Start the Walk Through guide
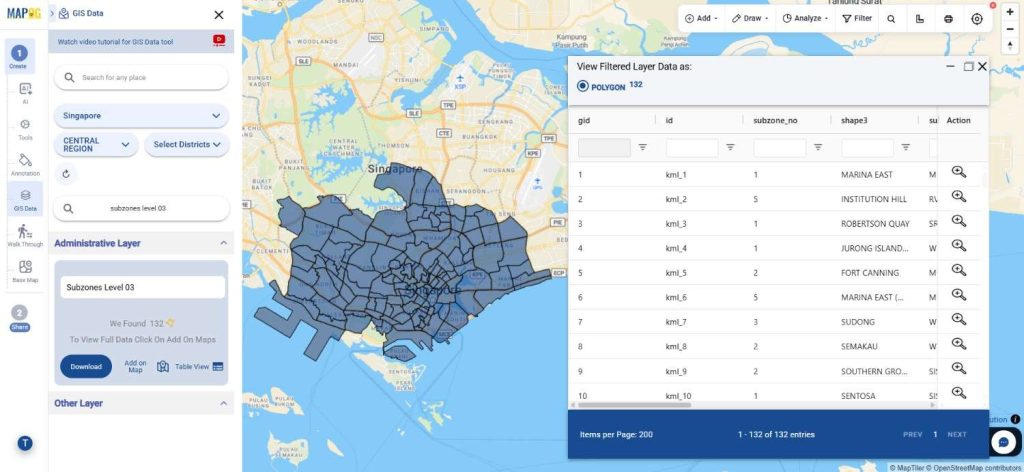The width and height of the screenshot is (1024, 472). point(25,236)
